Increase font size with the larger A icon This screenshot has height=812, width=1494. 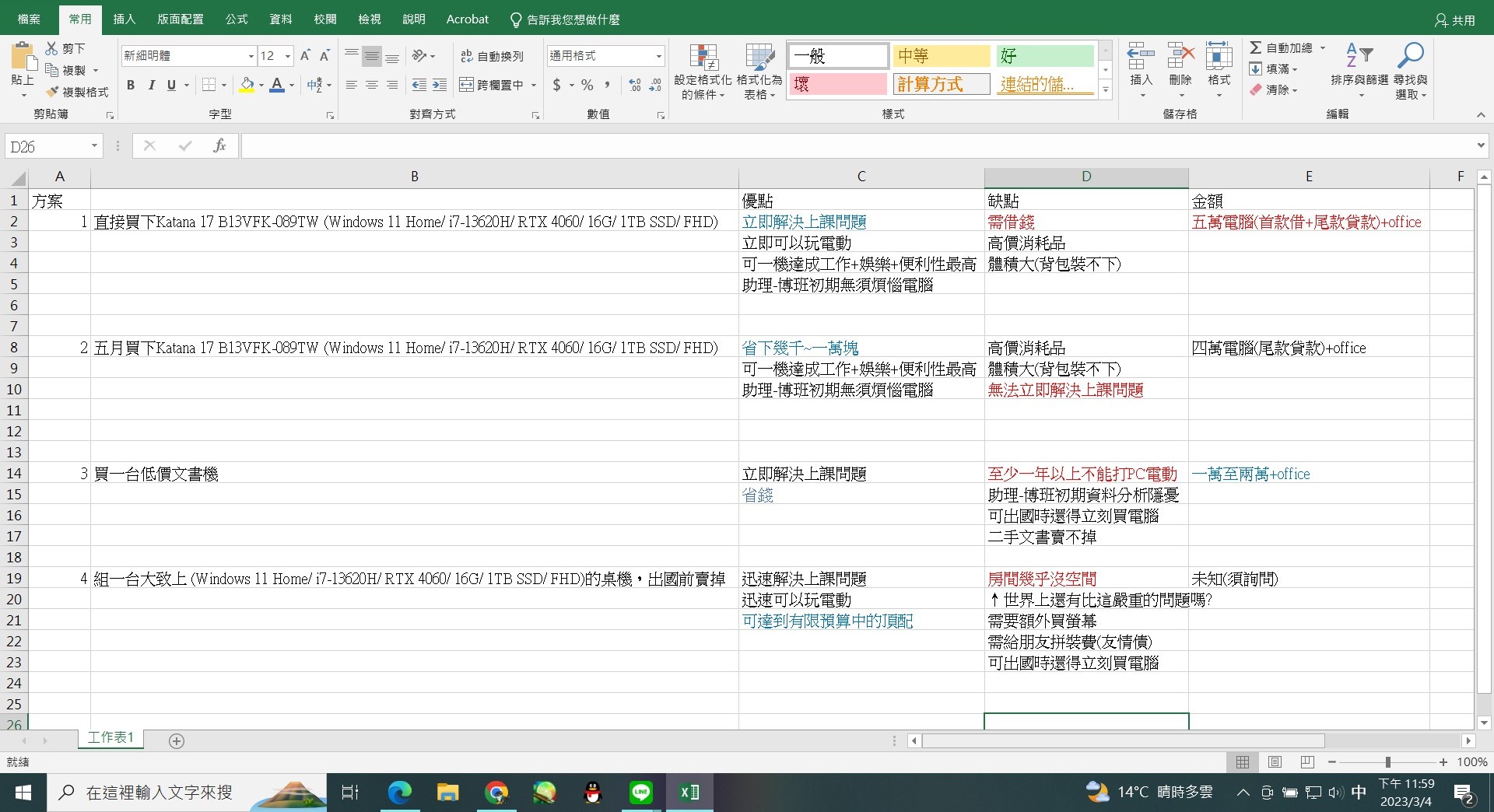pos(306,55)
